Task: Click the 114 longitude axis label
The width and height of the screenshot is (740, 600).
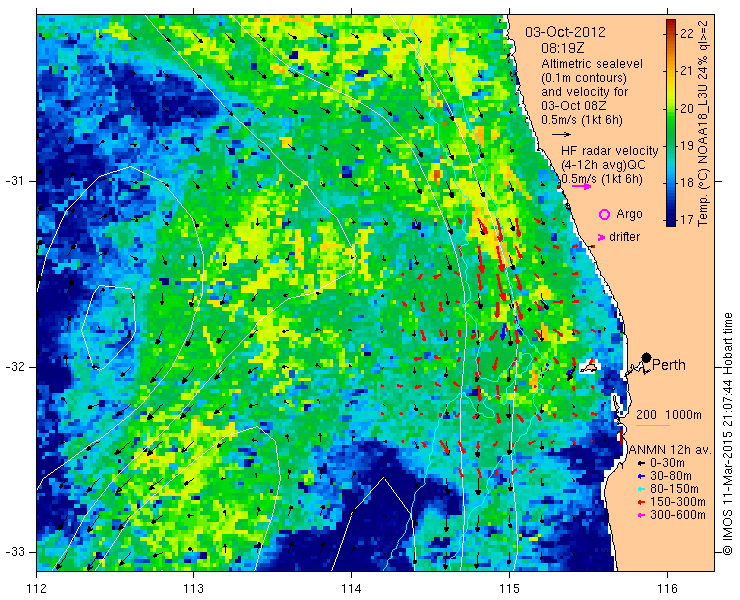Action: click(351, 589)
